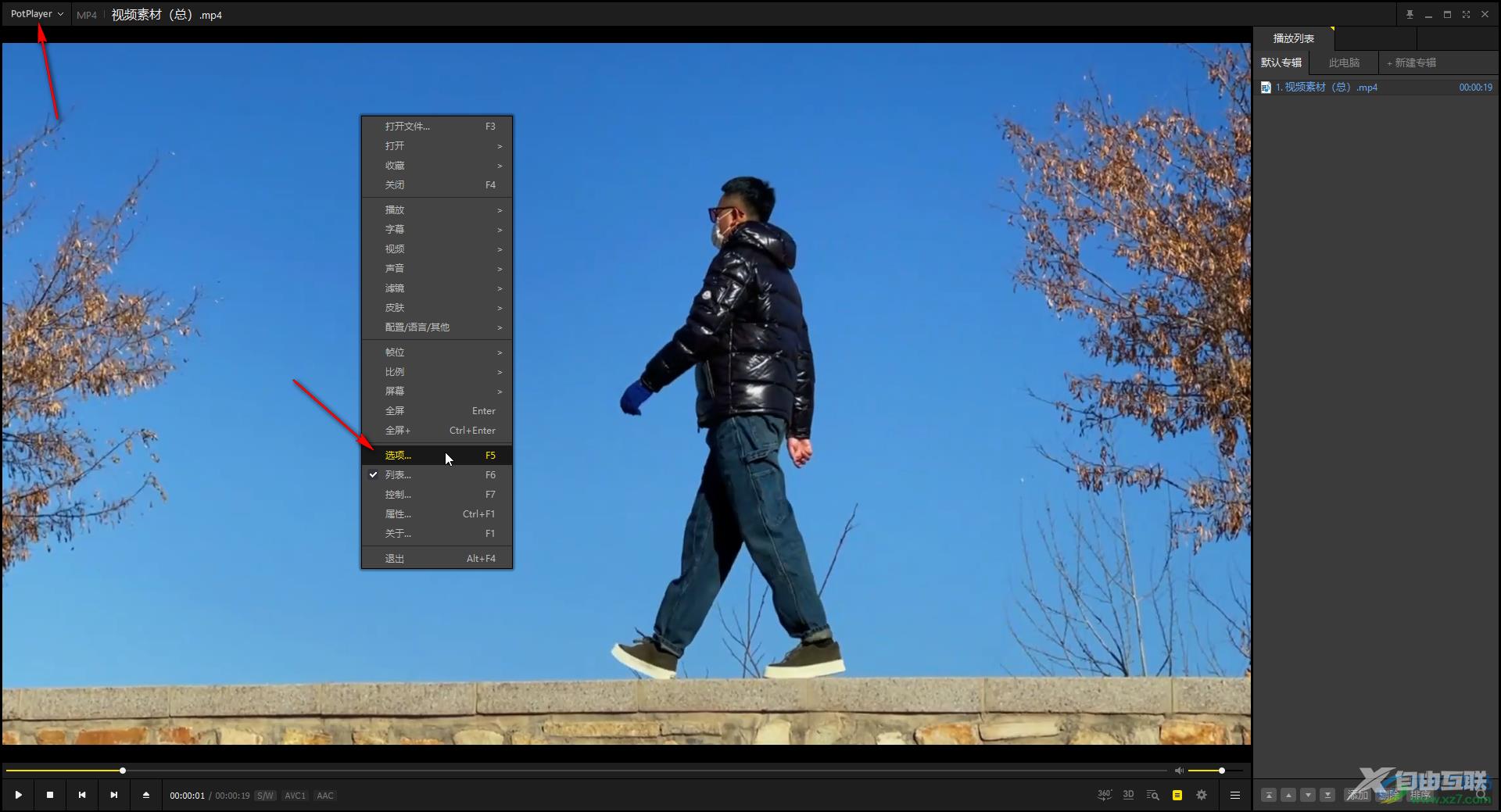The height and width of the screenshot is (812, 1501).
Task: Expand the 比例 submenu
Action: (437, 371)
